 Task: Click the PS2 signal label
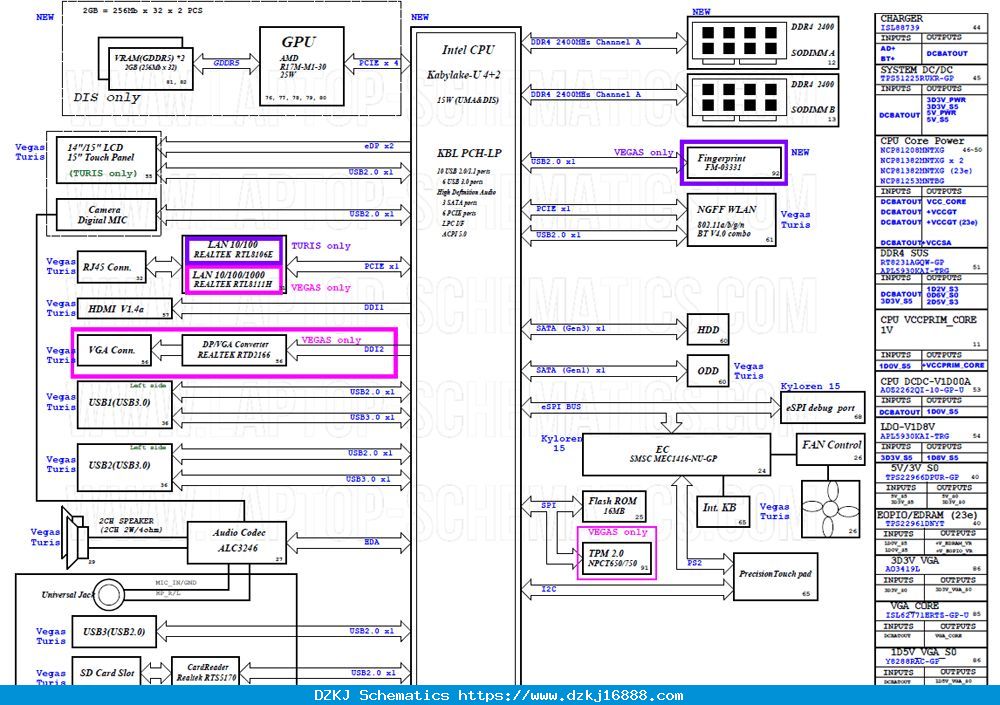(695, 563)
